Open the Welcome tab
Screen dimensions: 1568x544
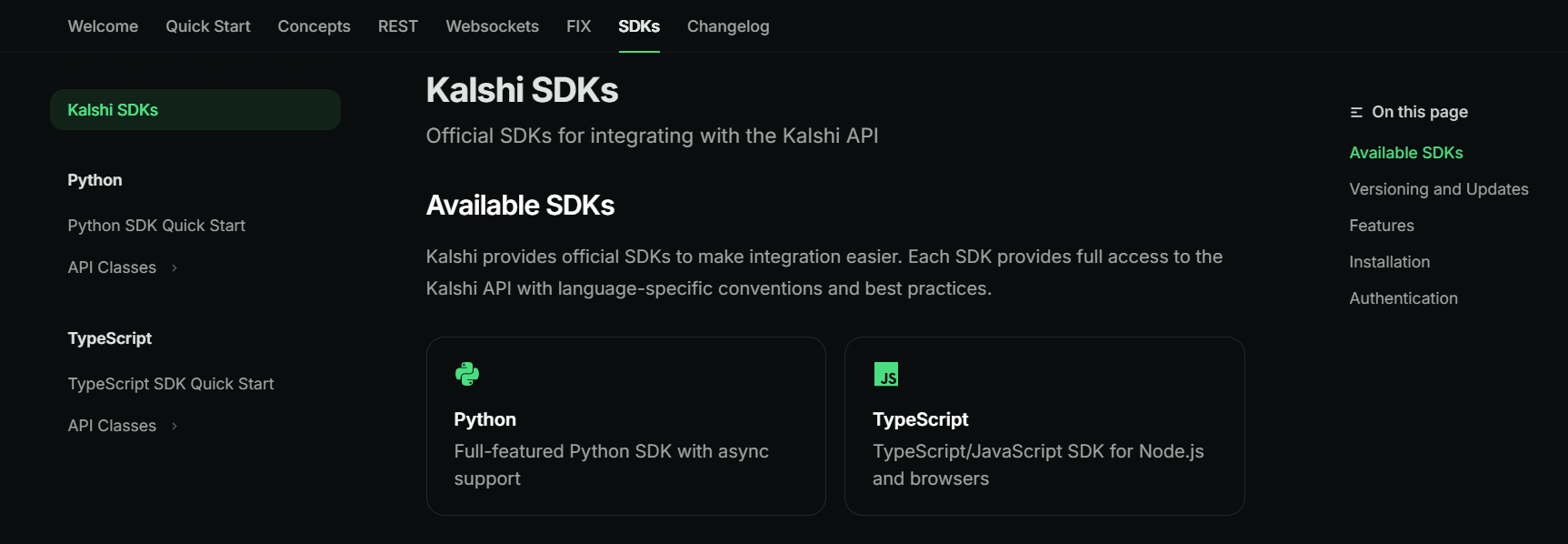(103, 26)
